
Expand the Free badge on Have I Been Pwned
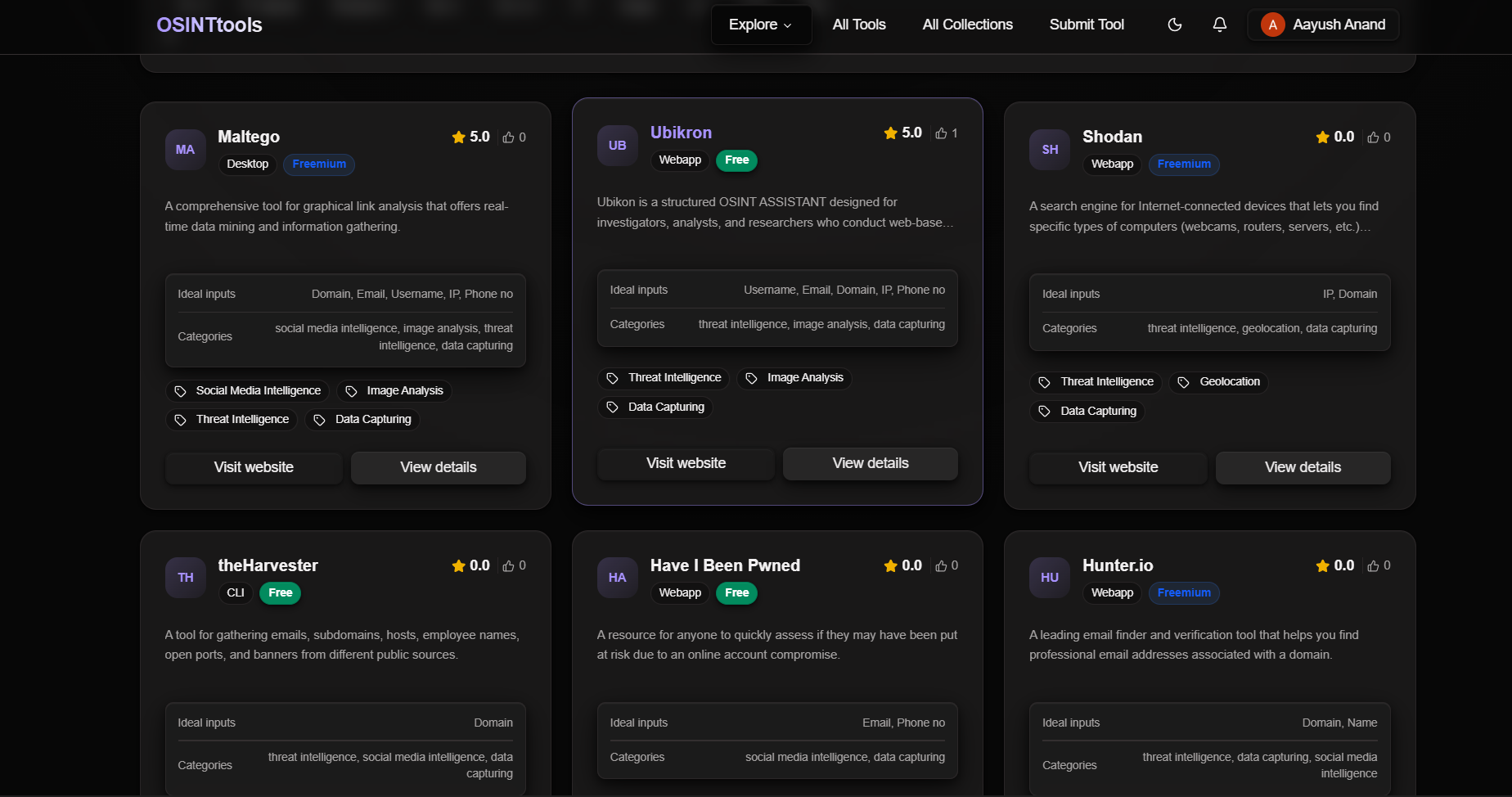pyautogui.click(x=736, y=592)
